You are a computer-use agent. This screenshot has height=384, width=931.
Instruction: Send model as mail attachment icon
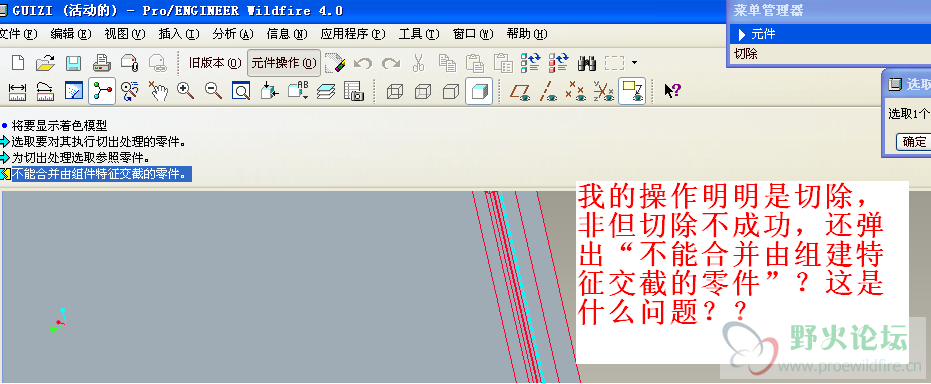129,63
